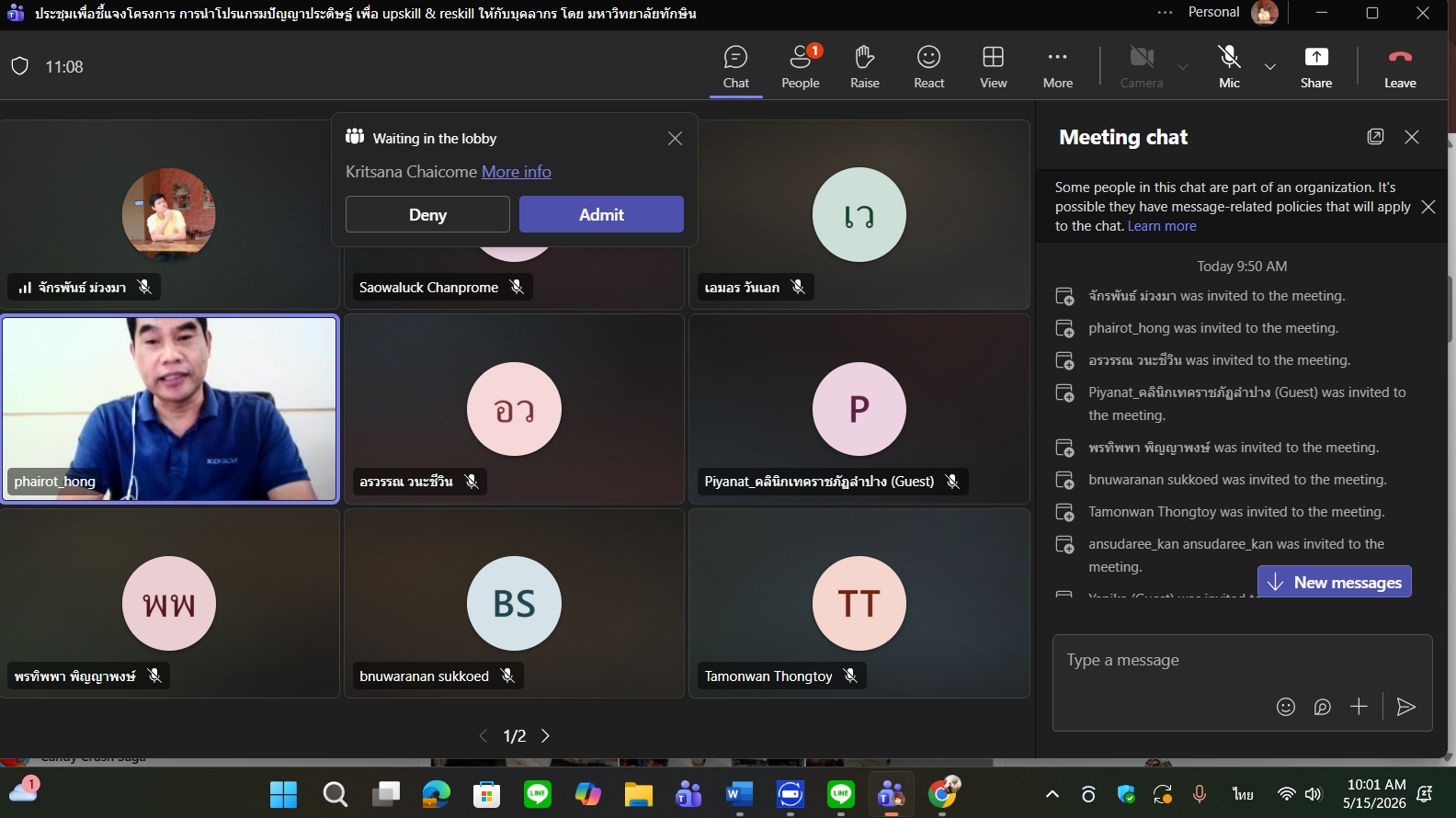Image resolution: width=1456 pixels, height=818 pixels.
Task: Expand the Mic options dropdown arrow
Action: 1269,67
